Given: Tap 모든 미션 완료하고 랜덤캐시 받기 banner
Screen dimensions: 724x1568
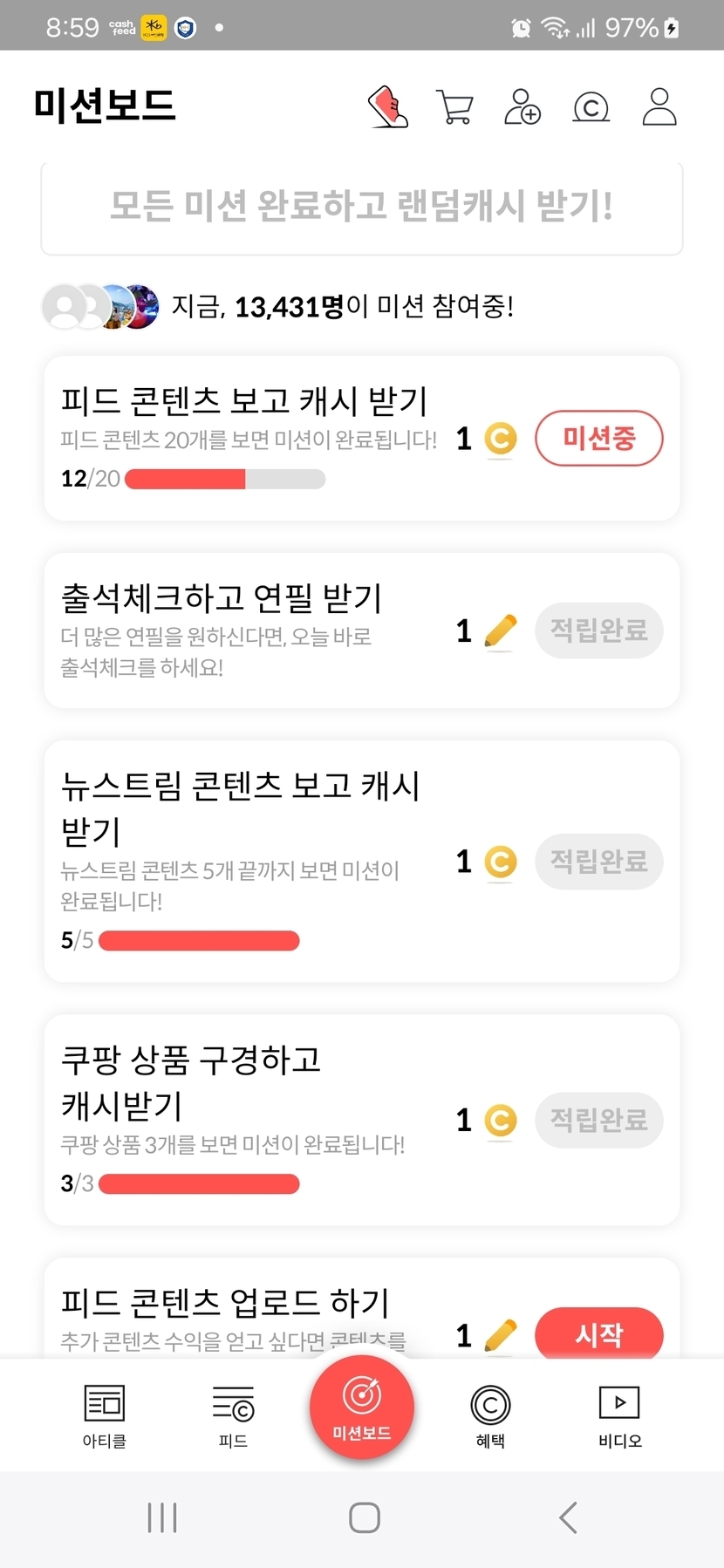Looking at the screenshot, I should (x=361, y=208).
